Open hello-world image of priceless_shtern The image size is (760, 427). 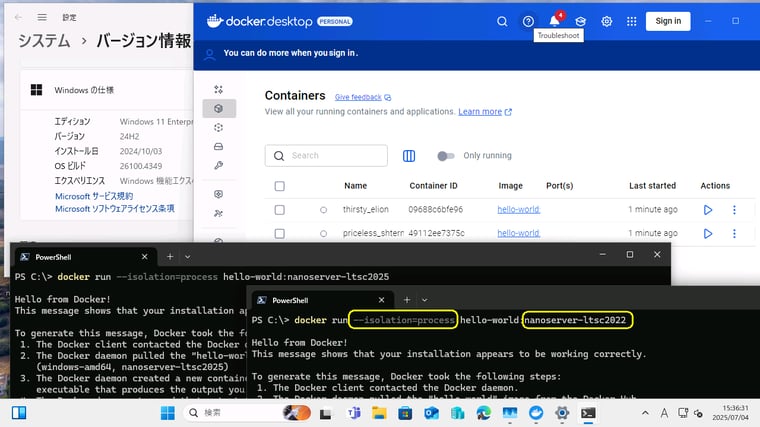[x=519, y=233]
